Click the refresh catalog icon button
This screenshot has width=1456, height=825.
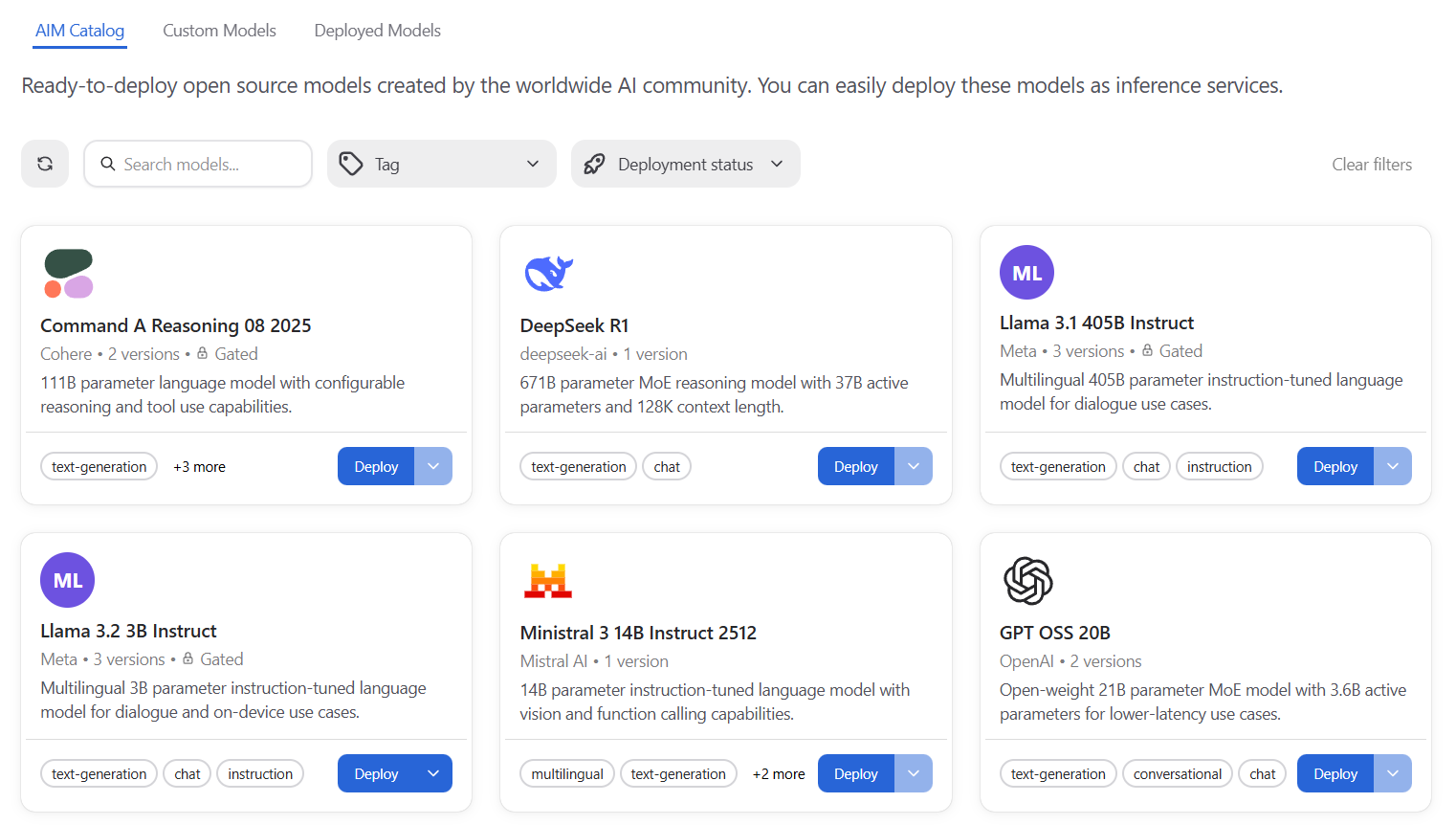[45, 164]
